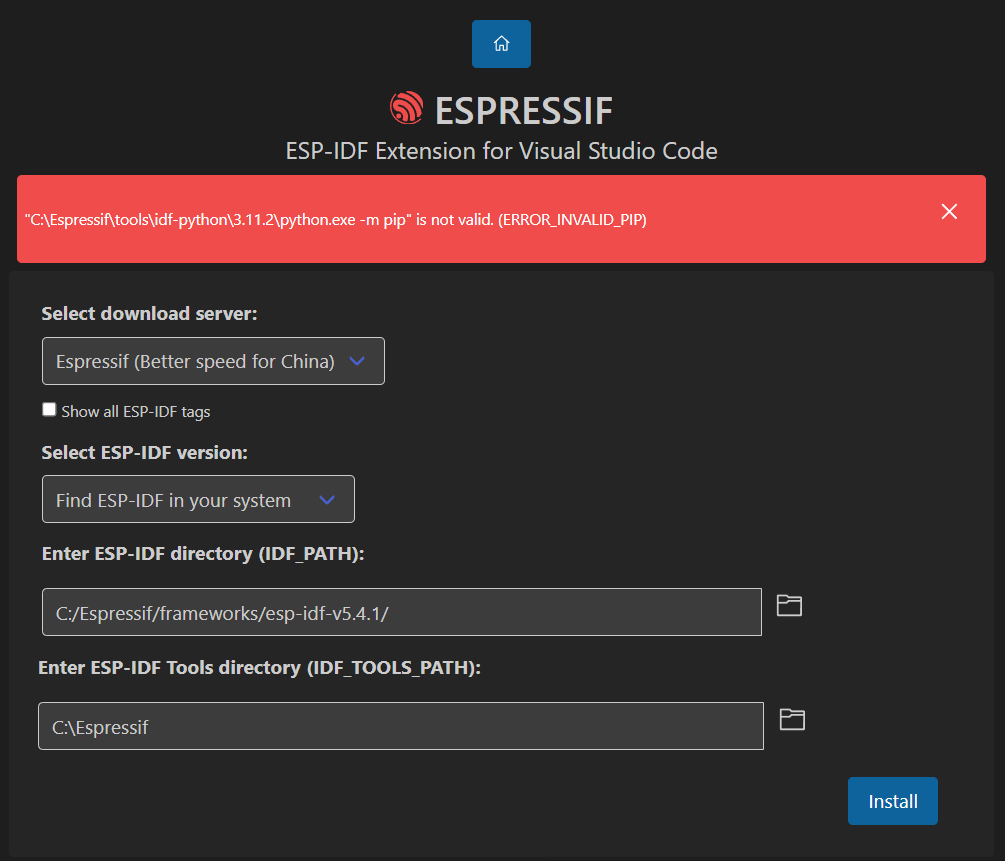The height and width of the screenshot is (861, 1005).
Task: Open the Select download server dropdown
Action: click(213, 361)
